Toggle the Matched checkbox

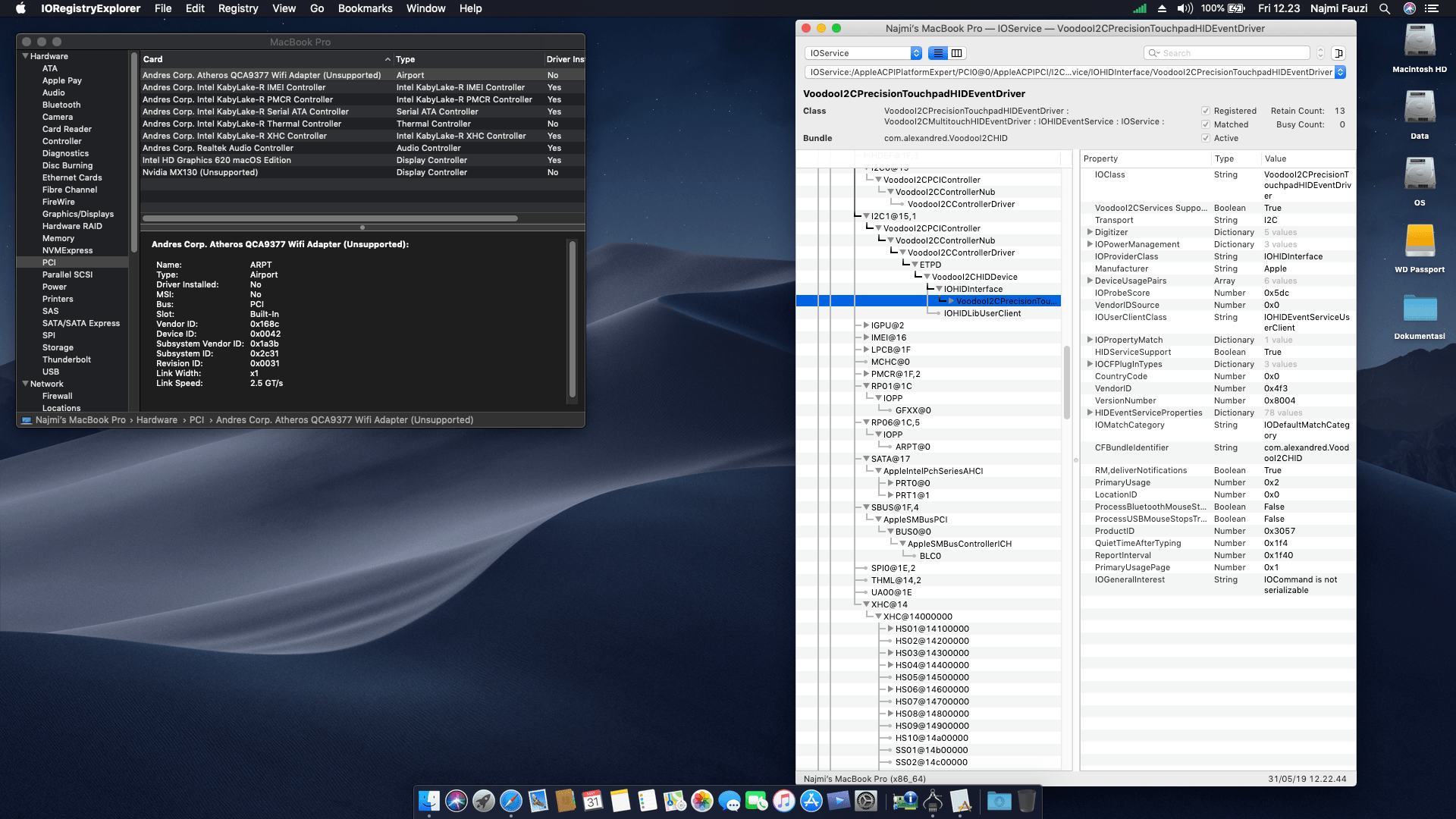coord(1206,124)
